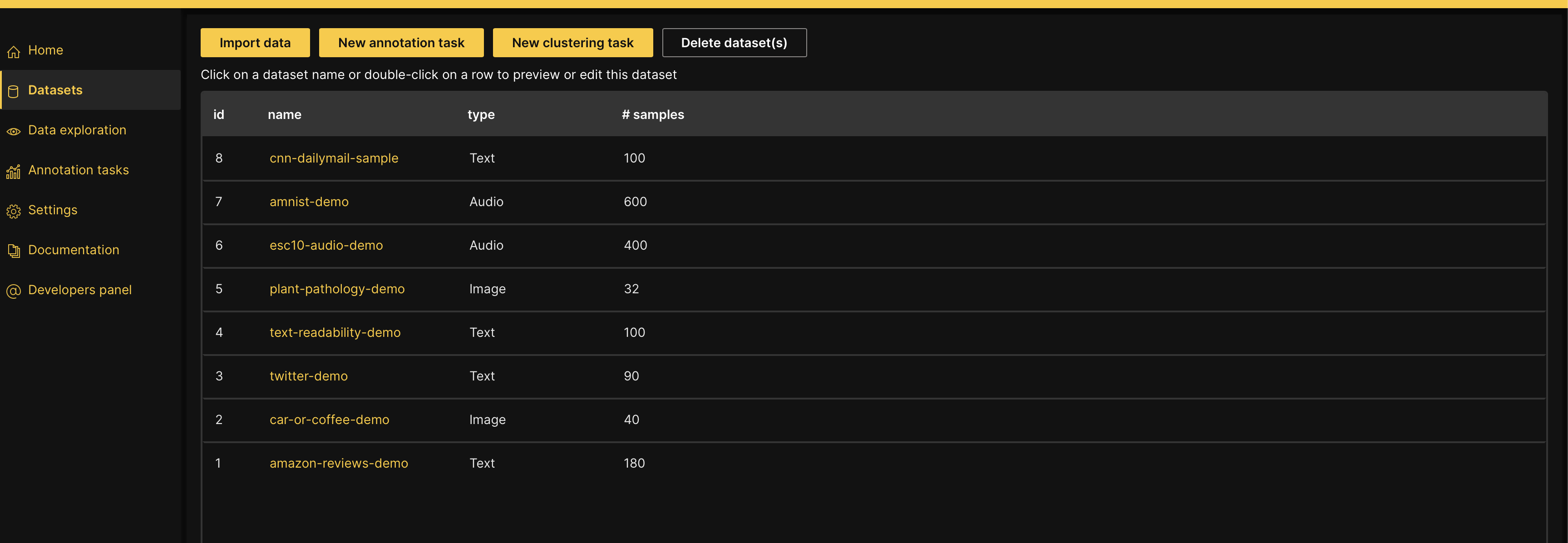Click the # samples column header
The height and width of the screenshot is (543, 1568).
[652, 114]
